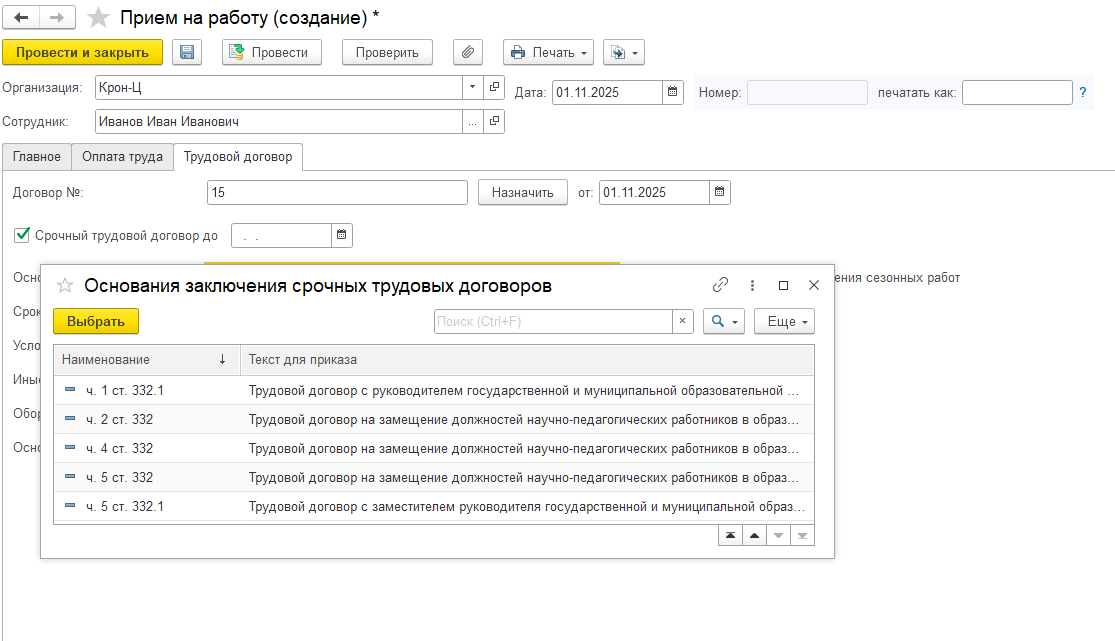The image size is (1115, 641).
Task: Select the row ч. 4 ст. 332
Action: tap(120, 448)
